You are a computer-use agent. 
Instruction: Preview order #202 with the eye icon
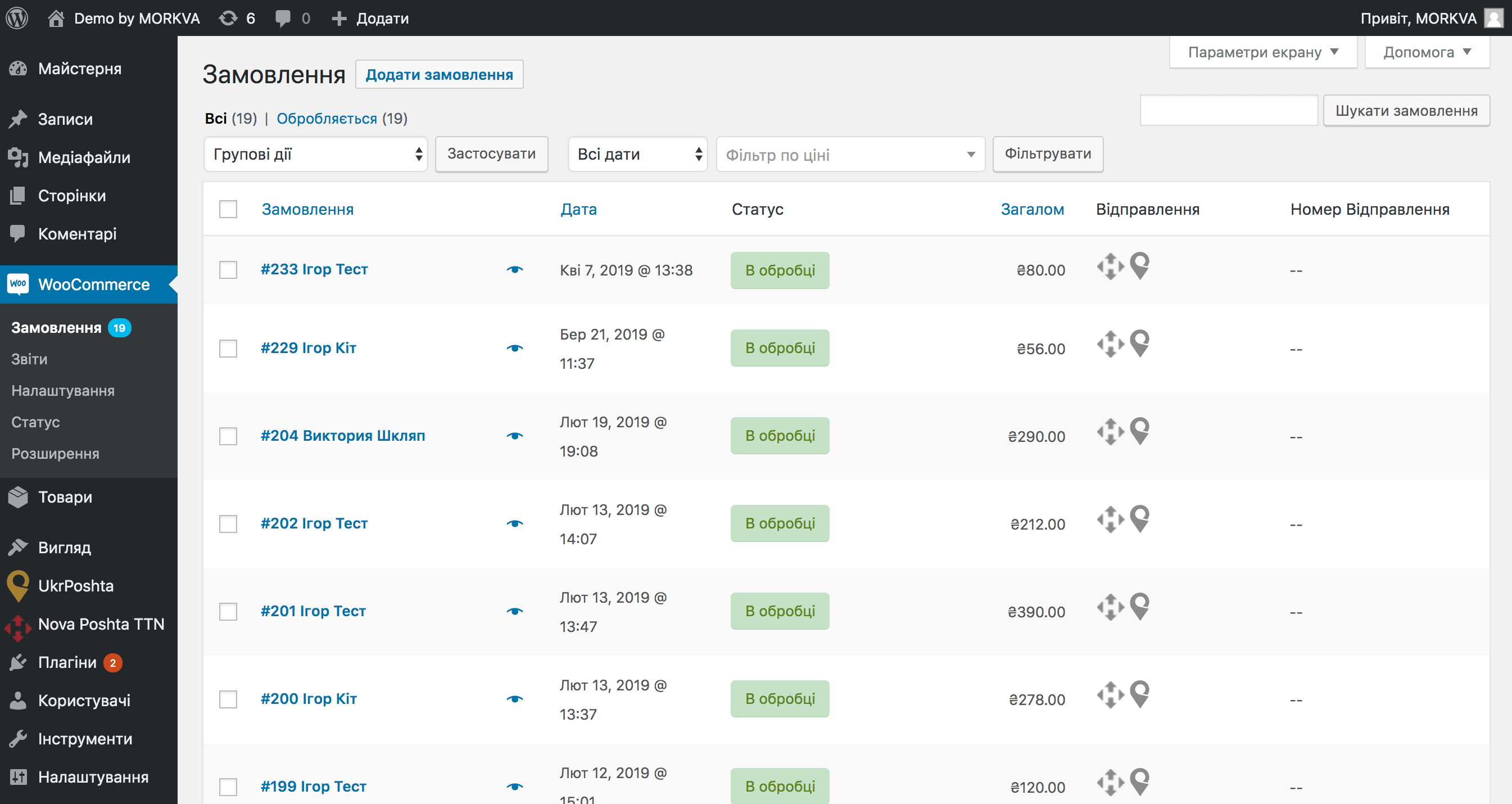515,523
